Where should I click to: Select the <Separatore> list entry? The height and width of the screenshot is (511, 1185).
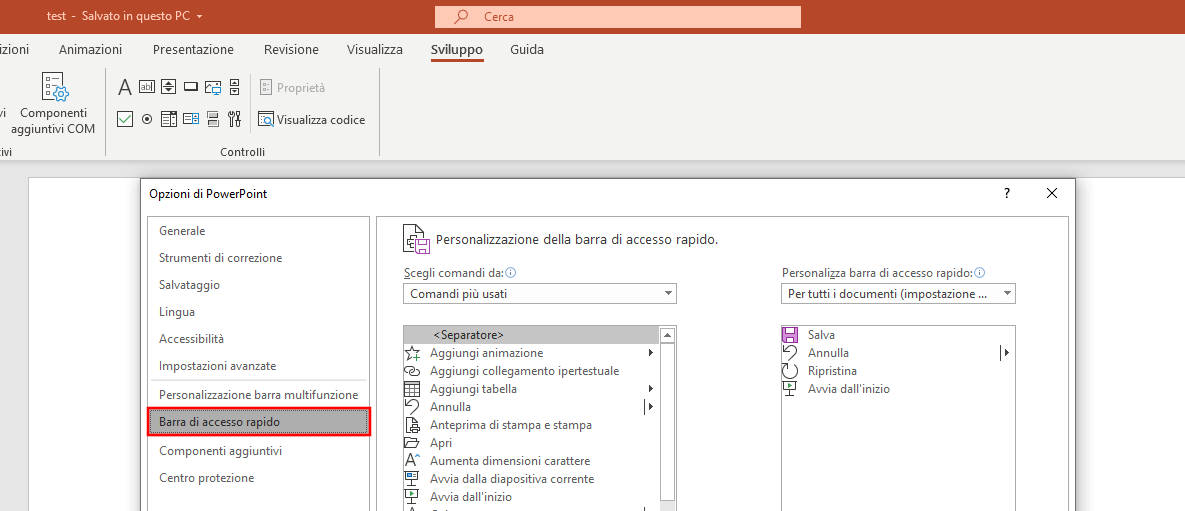click(531, 334)
